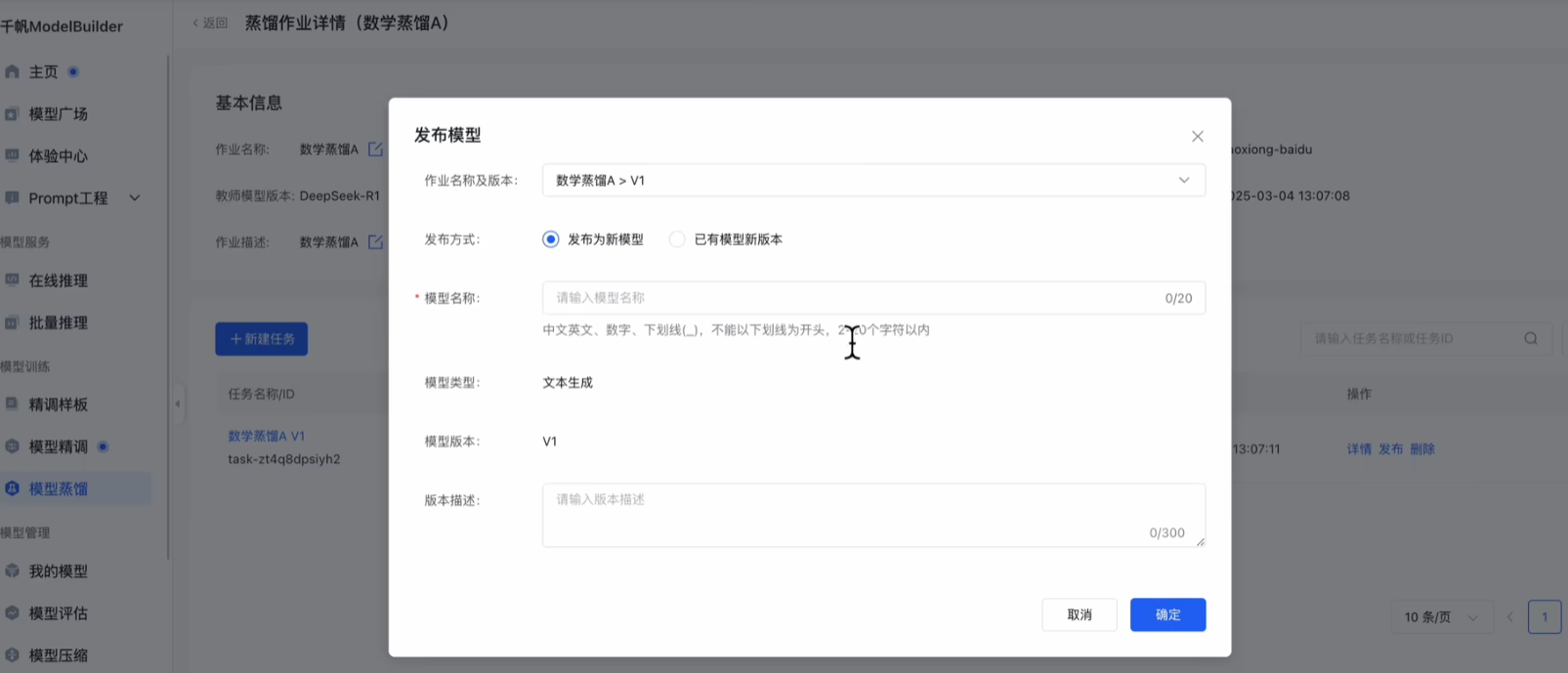Click the 精调样板 sidebar icon
This screenshot has width=1568, height=673.
pyautogui.click(x=12, y=403)
